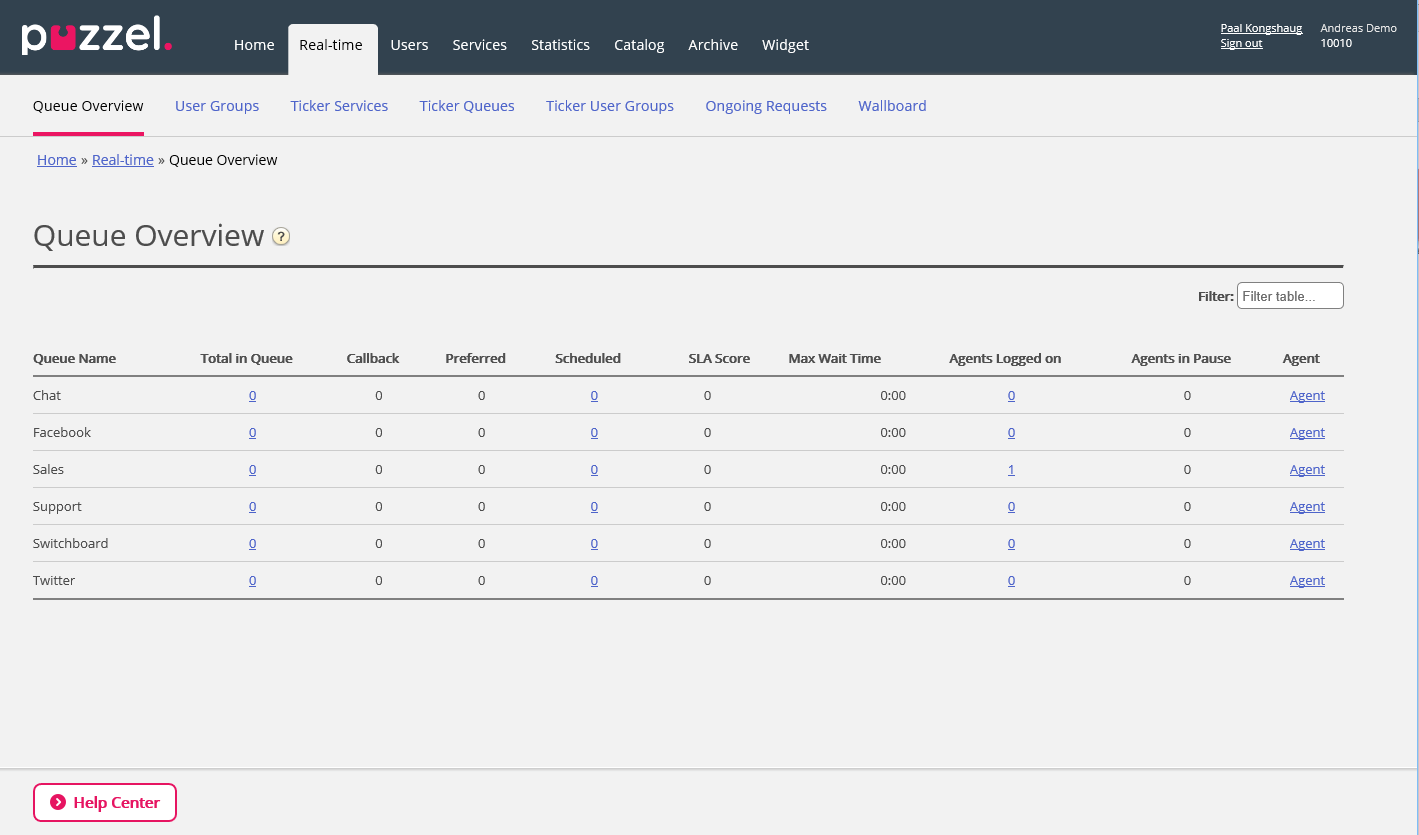Sort by Max Wait Time column header

(834, 358)
